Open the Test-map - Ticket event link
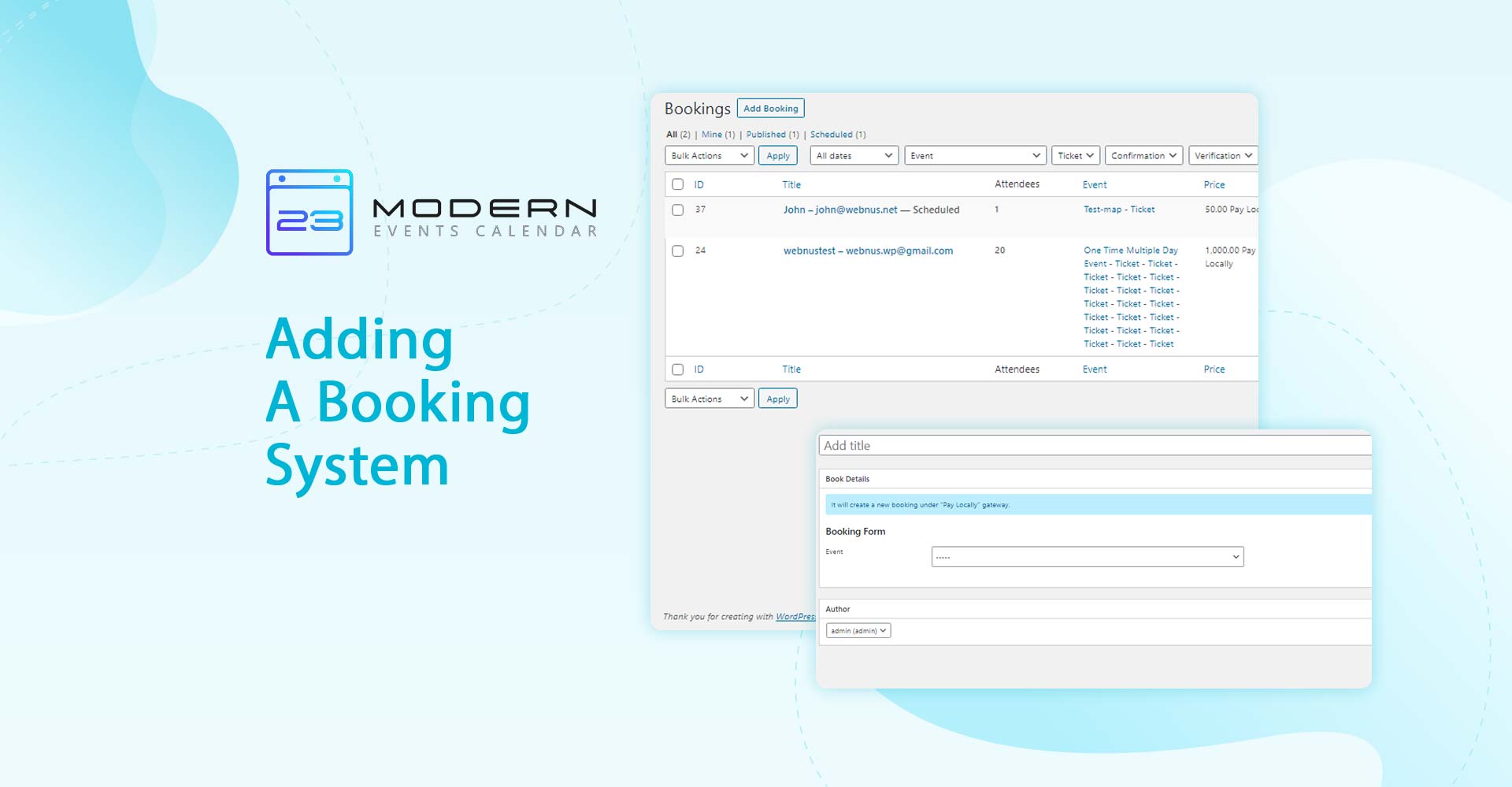 click(x=1119, y=210)
